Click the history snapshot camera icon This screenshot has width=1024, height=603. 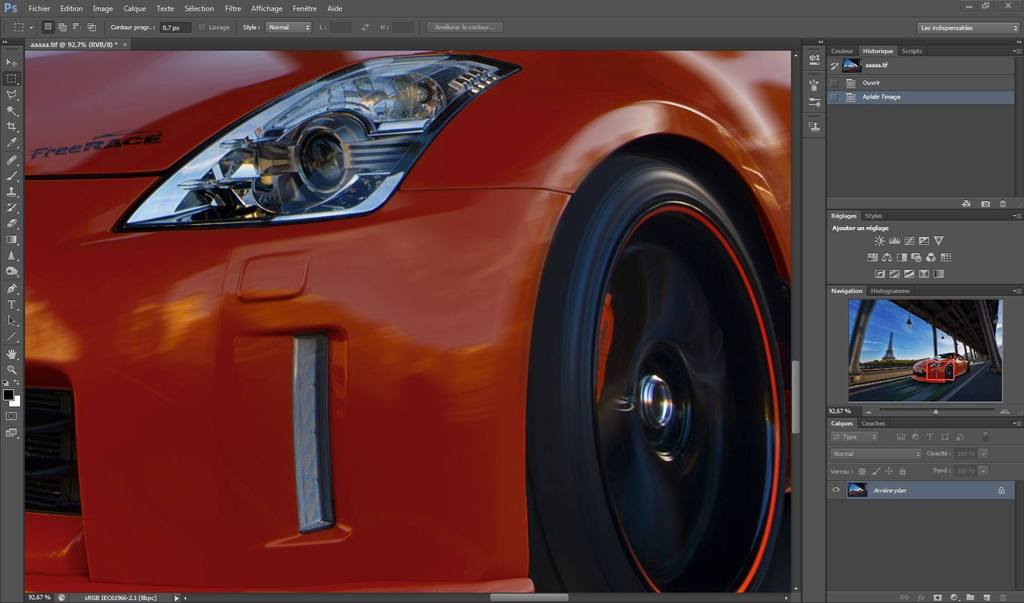coord(985,203)
